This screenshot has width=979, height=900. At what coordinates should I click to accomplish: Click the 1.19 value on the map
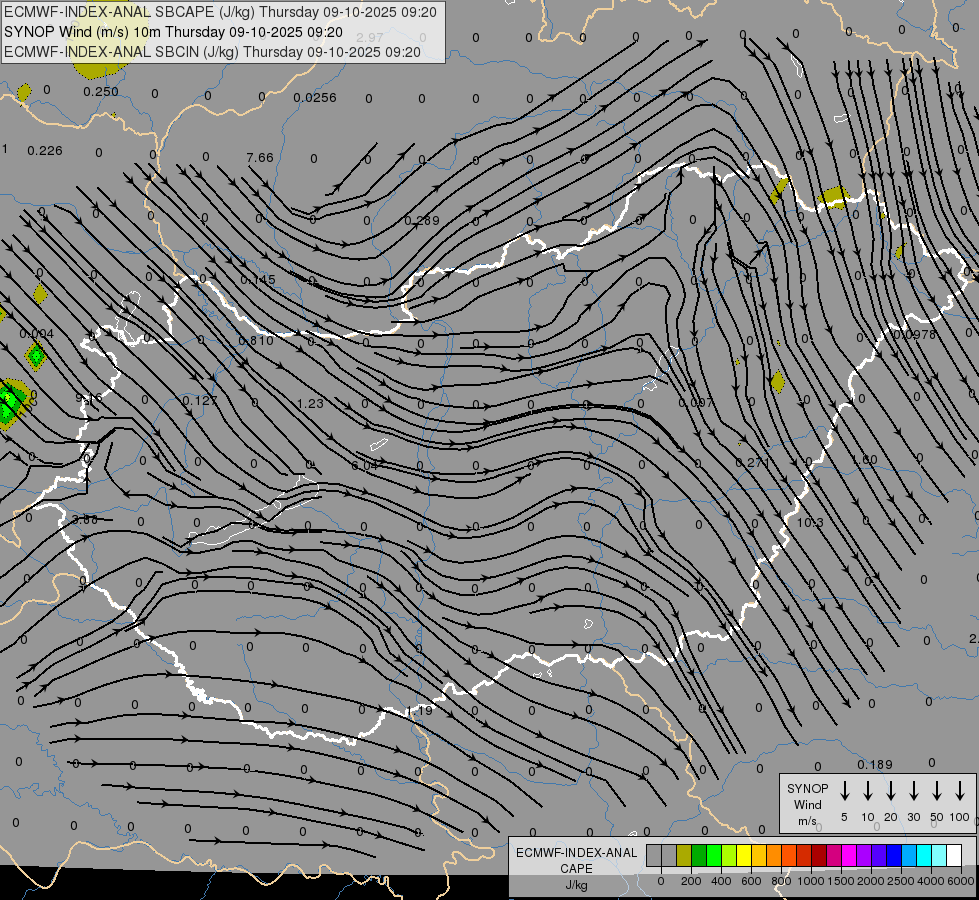pos(420,711)
